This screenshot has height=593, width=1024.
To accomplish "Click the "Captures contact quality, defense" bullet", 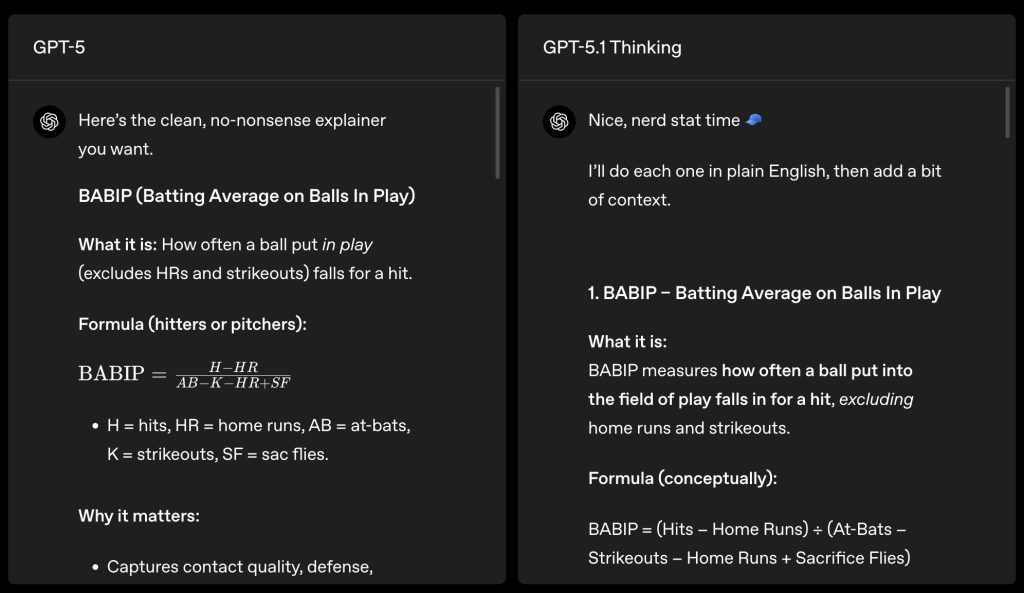I will 240,567.
